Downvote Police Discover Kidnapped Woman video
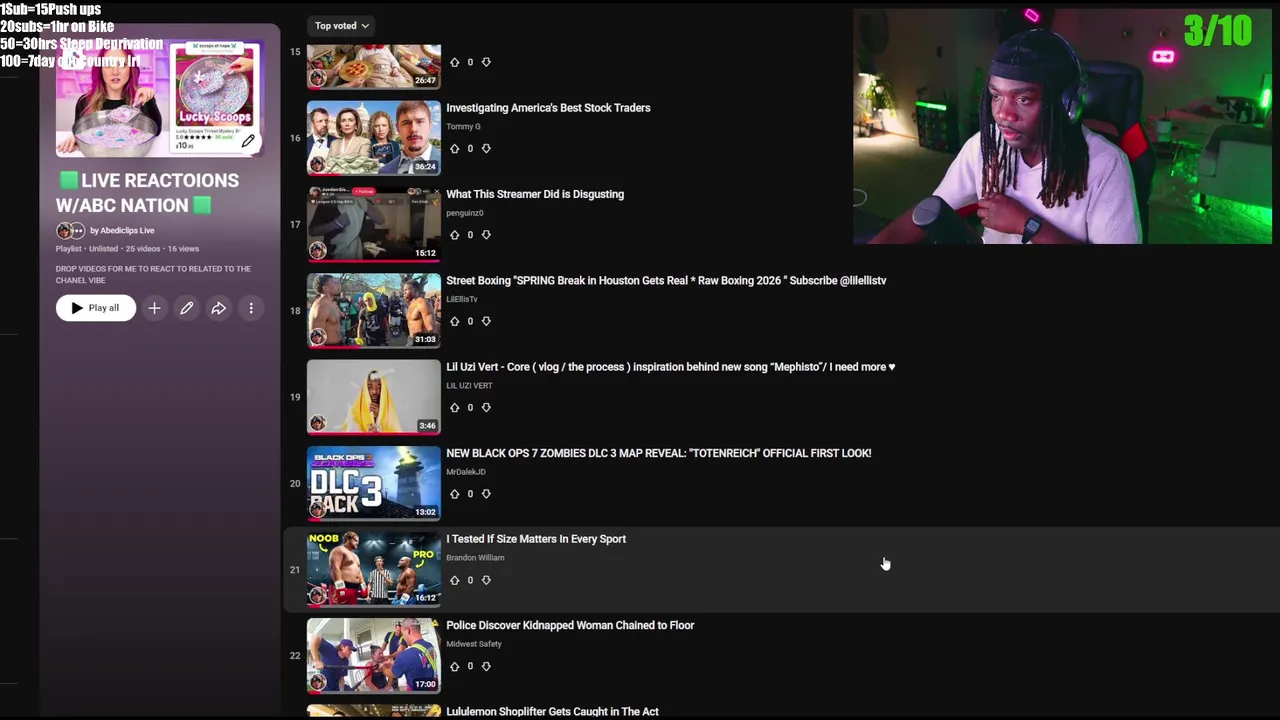The image size is (1280, 720). pyautogui.click(x=486, y=666)
